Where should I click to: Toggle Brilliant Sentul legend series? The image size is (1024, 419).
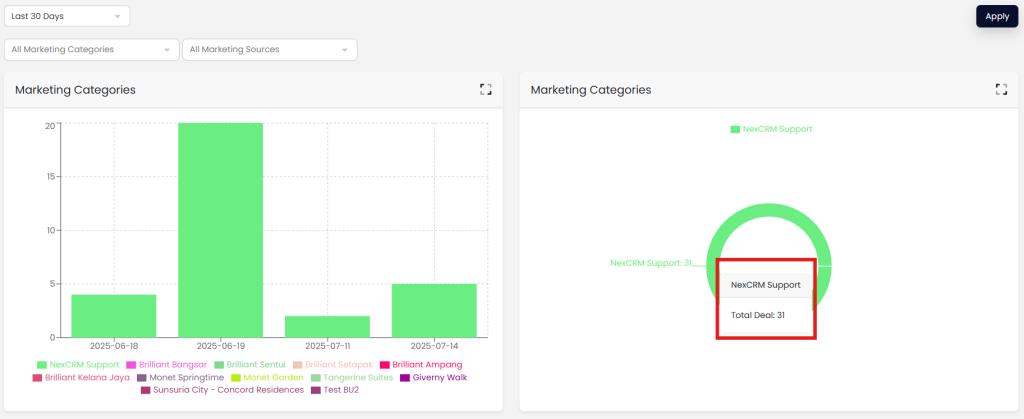coord(250,365)
